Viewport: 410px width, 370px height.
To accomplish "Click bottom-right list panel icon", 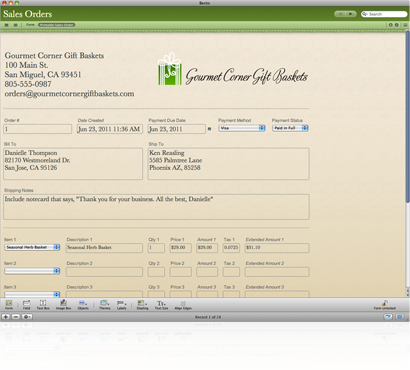I will pyautogui.click(x=400, y=317).
